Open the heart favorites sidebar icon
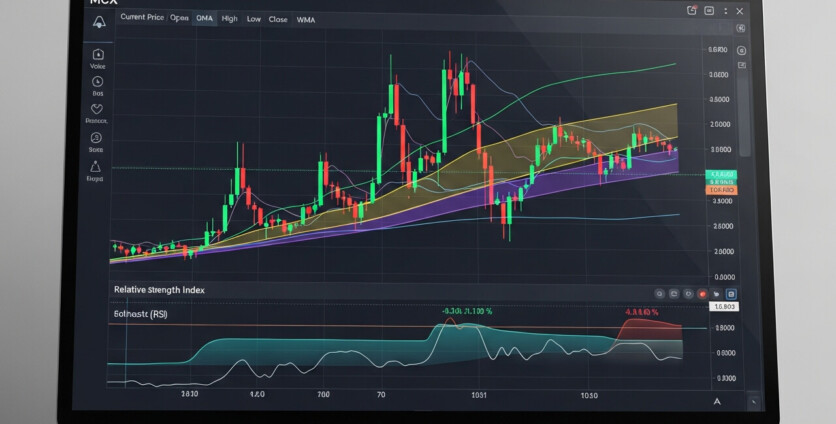This screenshot has height=424, width=836. (97, 109)
